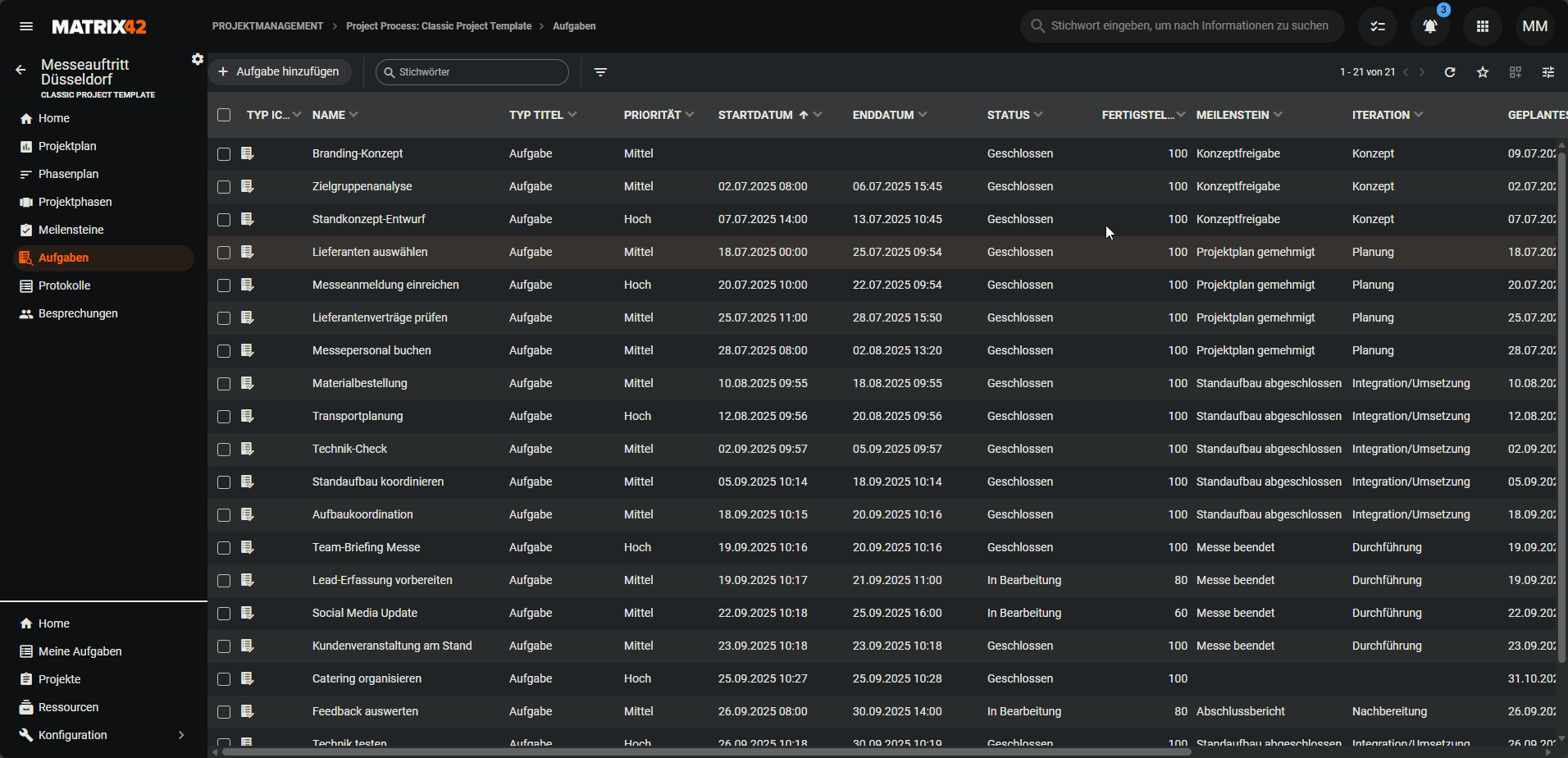Toggle the hamburger menu icon
Image resolution: width=1568 pixels, height=758 pixels.
26,26
